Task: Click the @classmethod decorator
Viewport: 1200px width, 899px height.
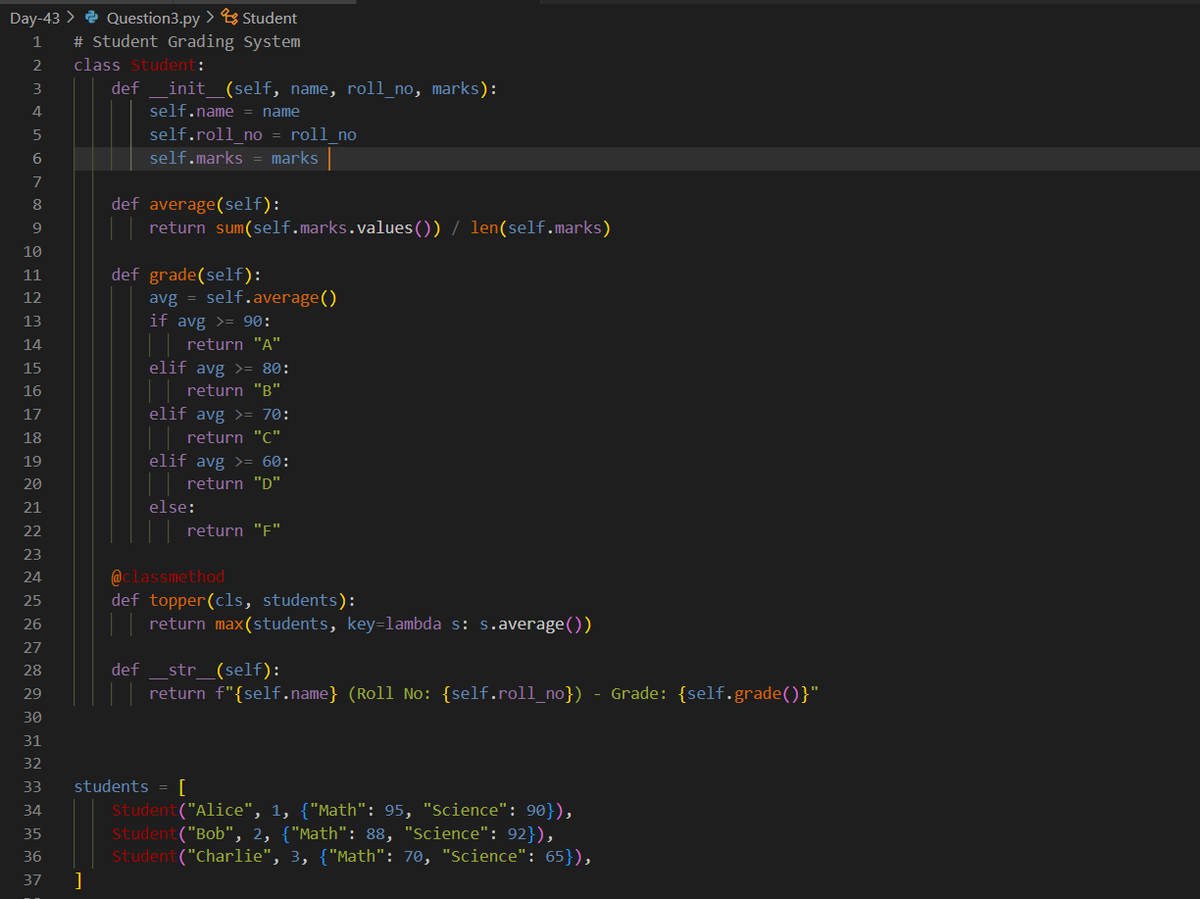Action: (168, 577)
